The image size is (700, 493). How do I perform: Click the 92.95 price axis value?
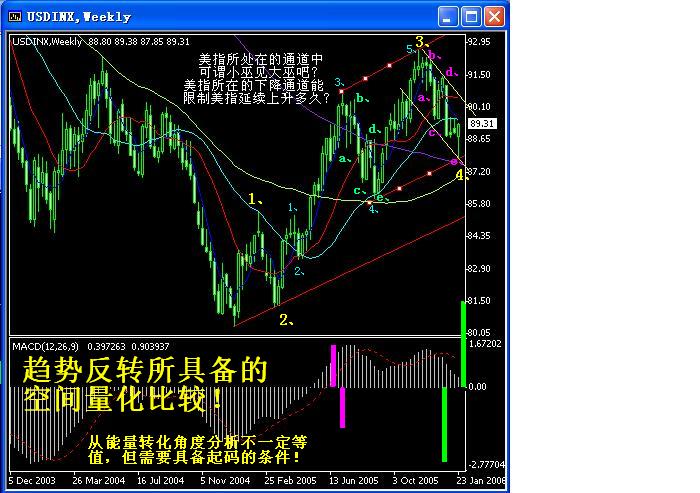pyautogui.click(x=479, y=42)
